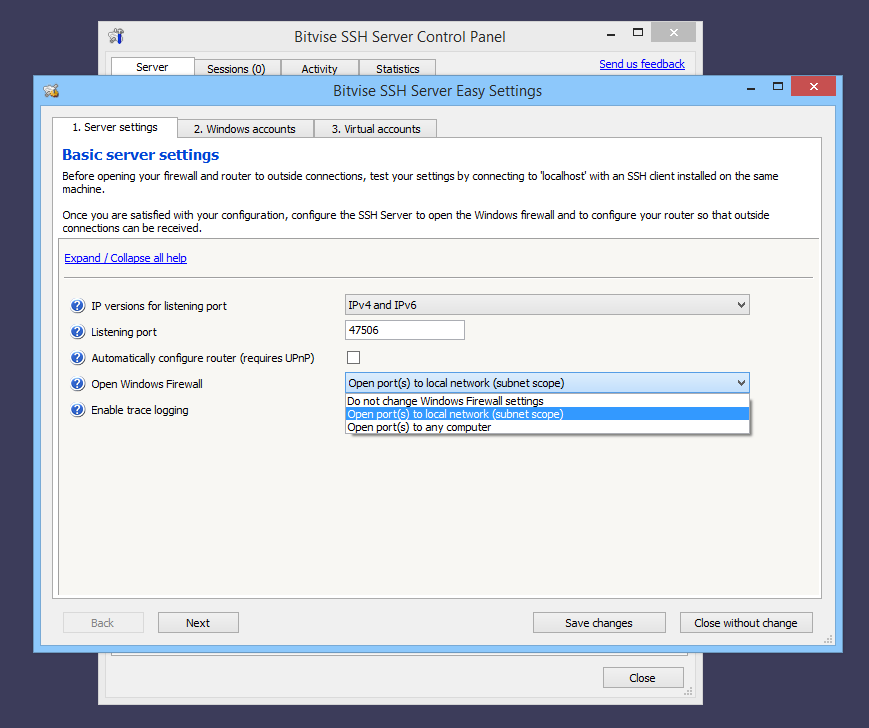Click the 'Basic server settings' heading
Screen dimensions: 869x728
pyautogui.click(x=141, y=155)
